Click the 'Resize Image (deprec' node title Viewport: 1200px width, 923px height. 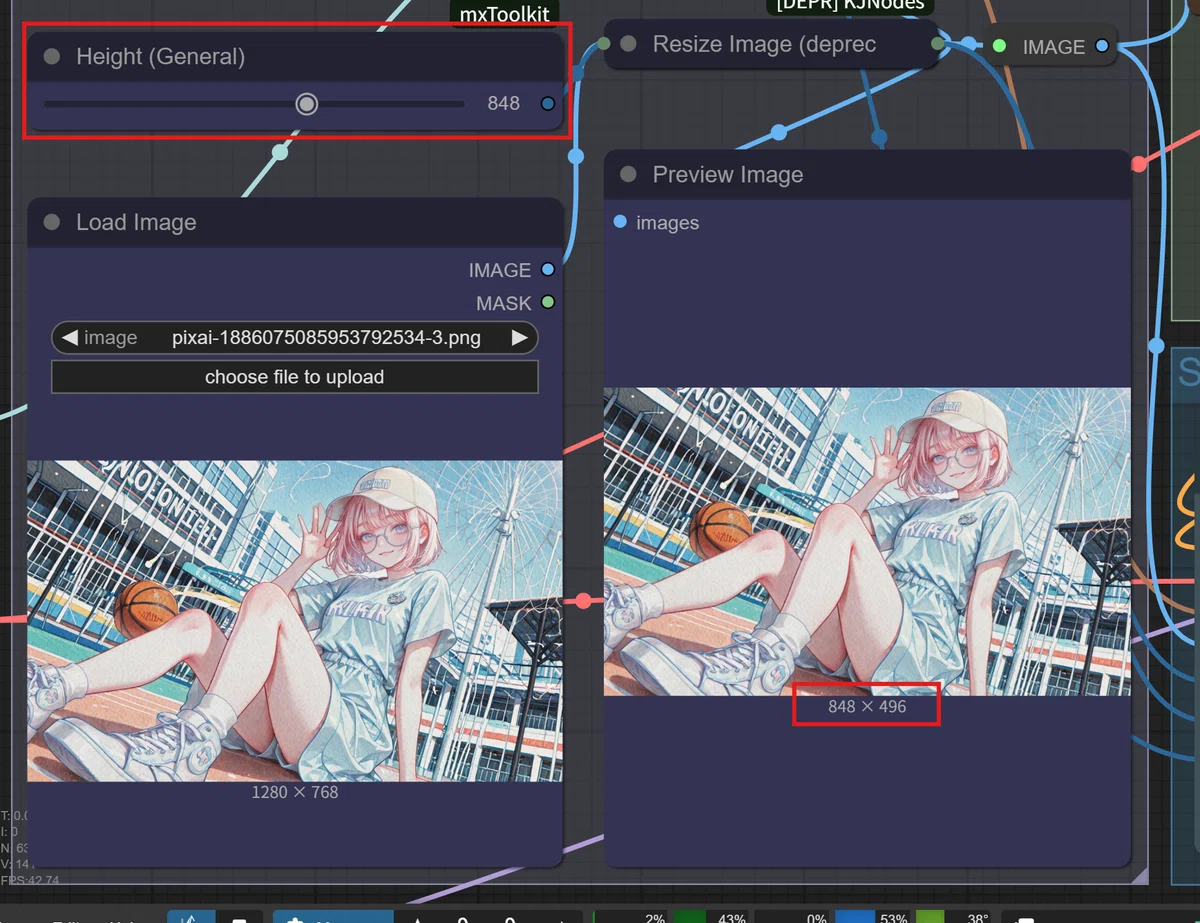click(765, 44)
